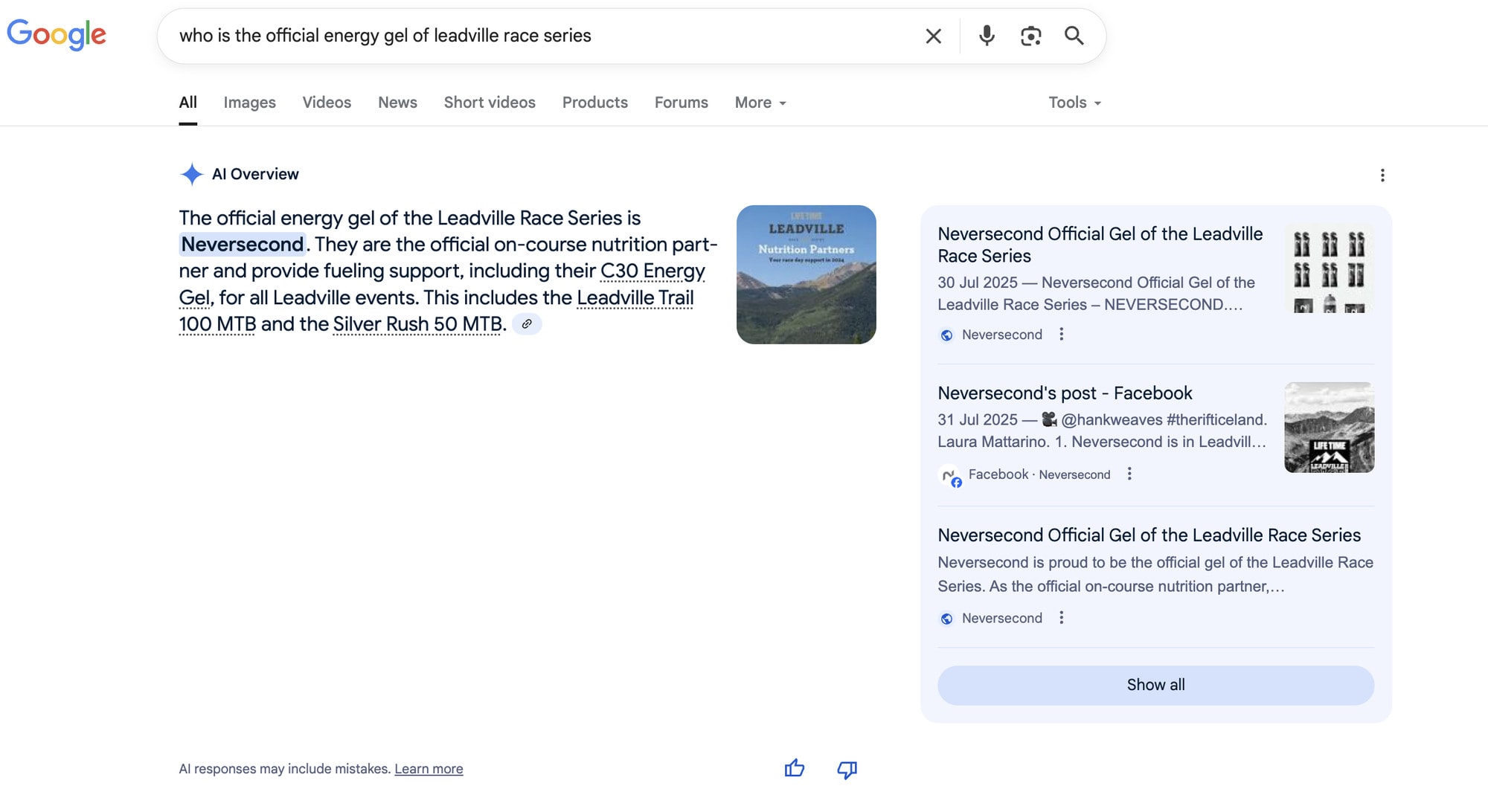Click snippet mentioning @hankweaves #therifticeland

point(1102,431)
